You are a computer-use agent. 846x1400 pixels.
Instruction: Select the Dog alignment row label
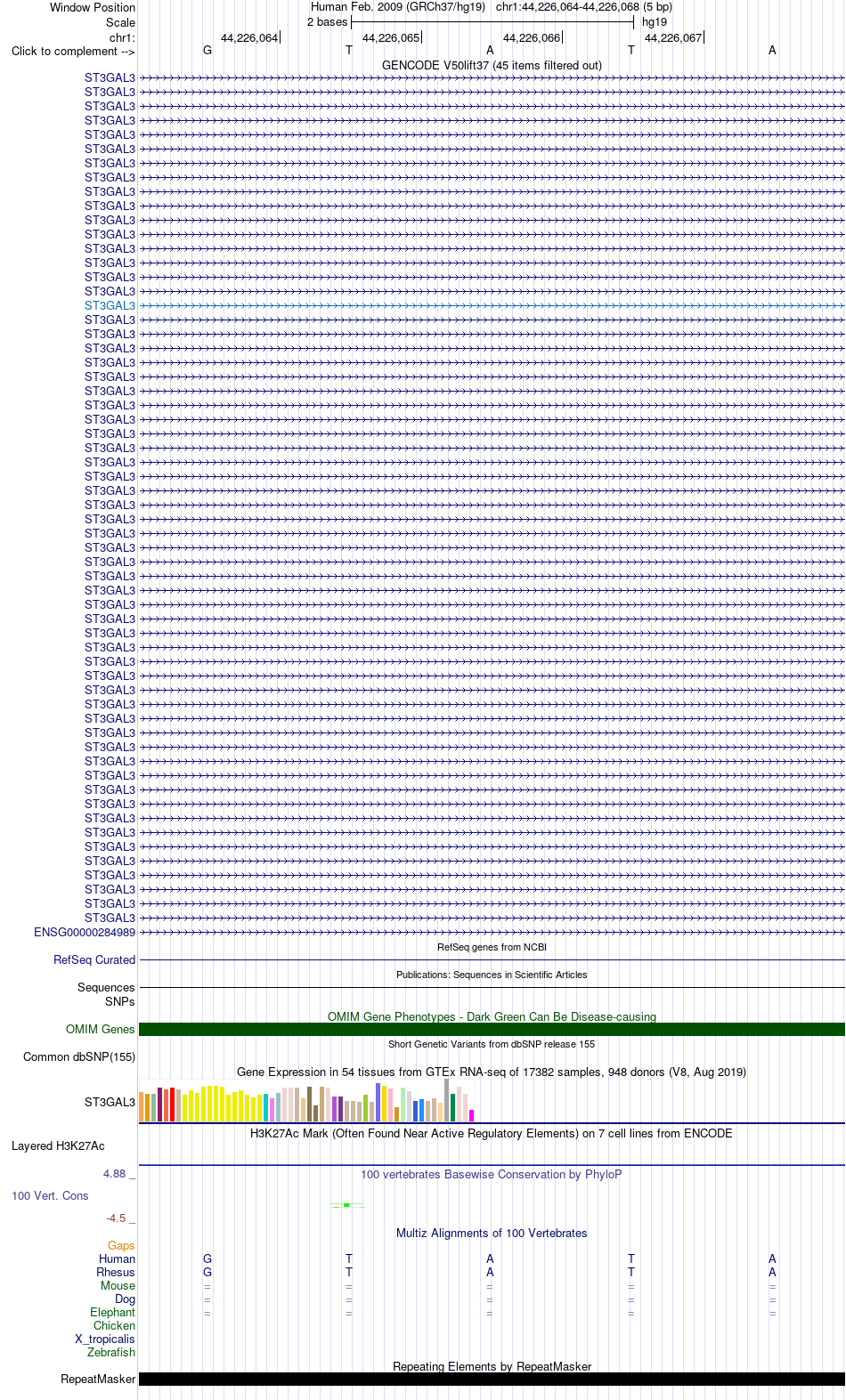click(126, 1299)
